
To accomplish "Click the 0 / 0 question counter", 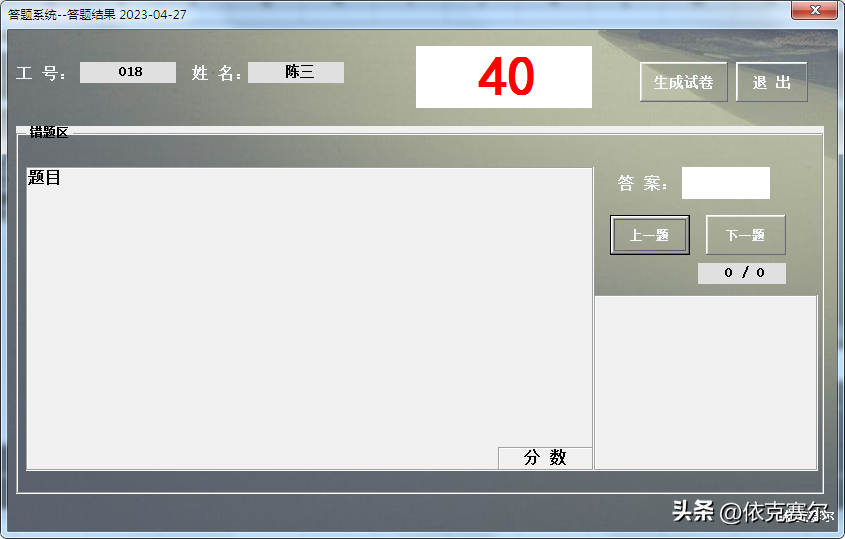I will coord(742,273).
